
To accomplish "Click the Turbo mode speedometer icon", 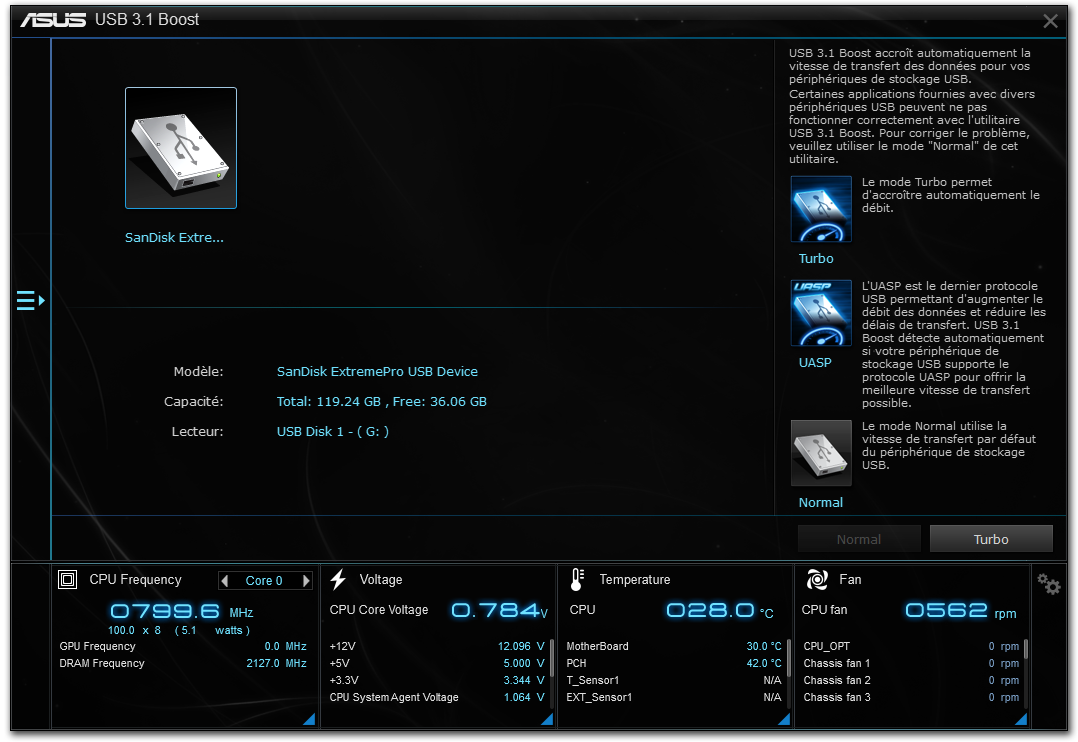I will pos(821,209).
